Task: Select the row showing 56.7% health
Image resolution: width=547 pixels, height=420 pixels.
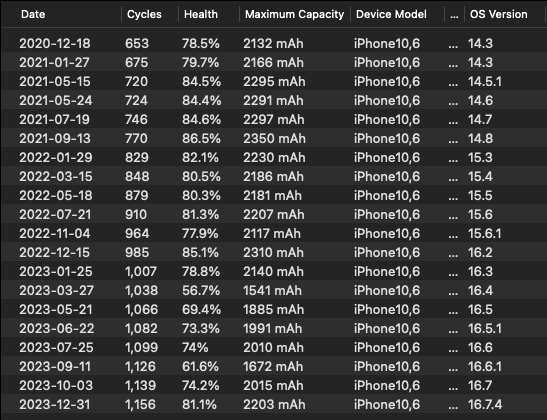Action: (274, 291)
